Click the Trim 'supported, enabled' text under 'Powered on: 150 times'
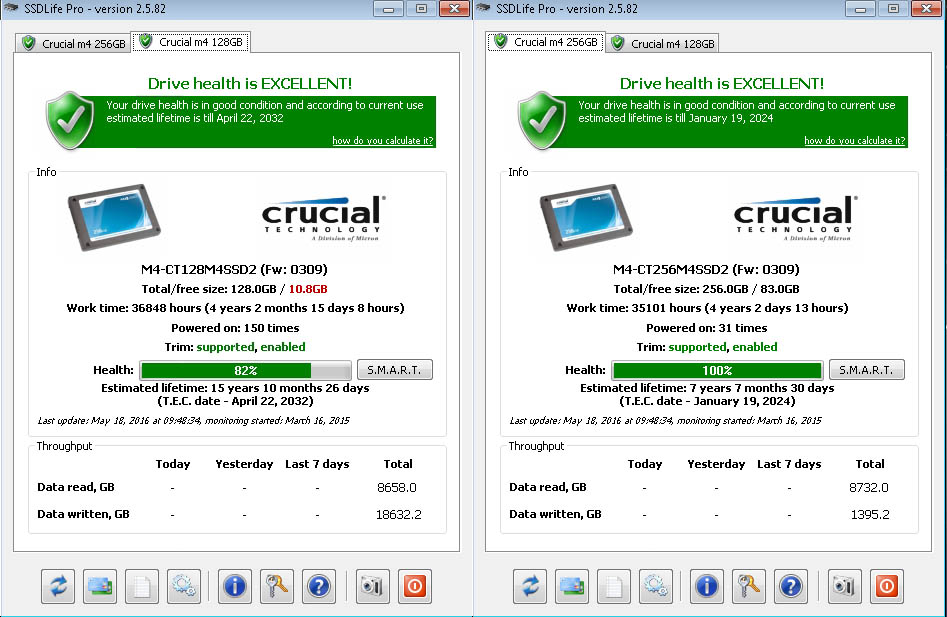The image size is (947, 617). (251, 347)
